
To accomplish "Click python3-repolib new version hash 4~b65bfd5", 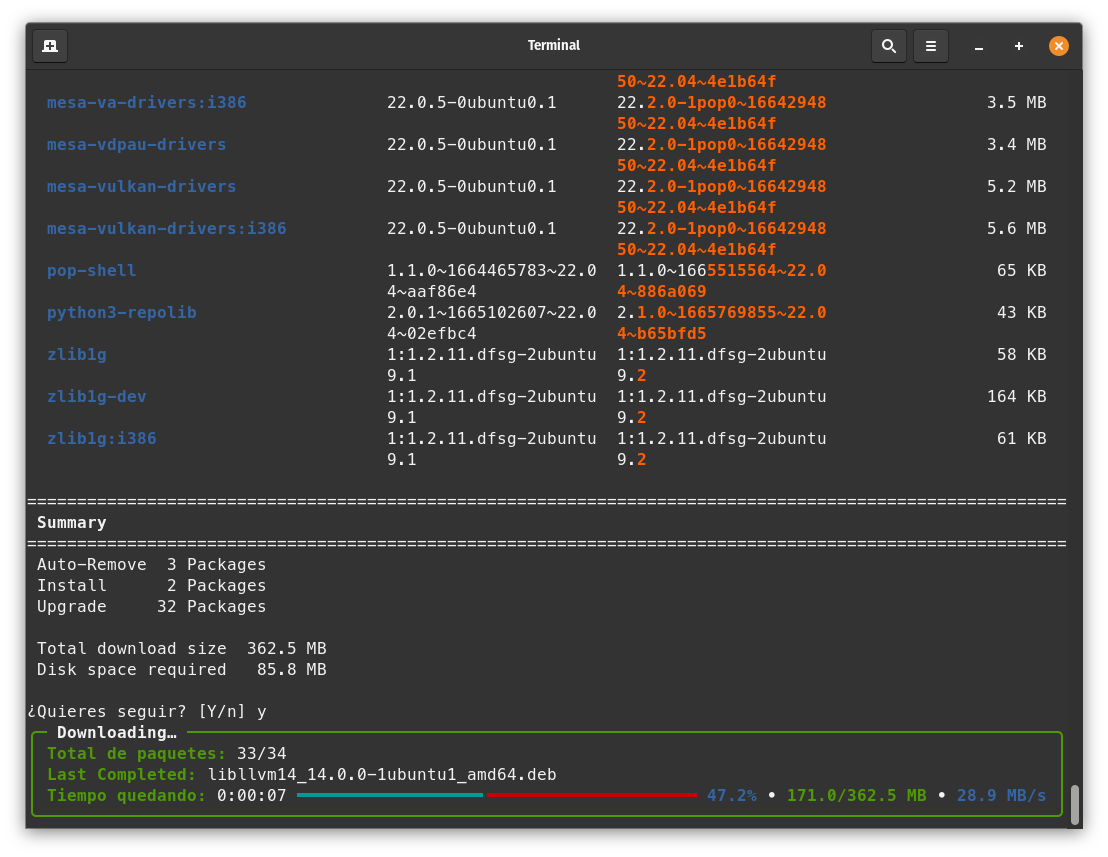I will [661, 333].
